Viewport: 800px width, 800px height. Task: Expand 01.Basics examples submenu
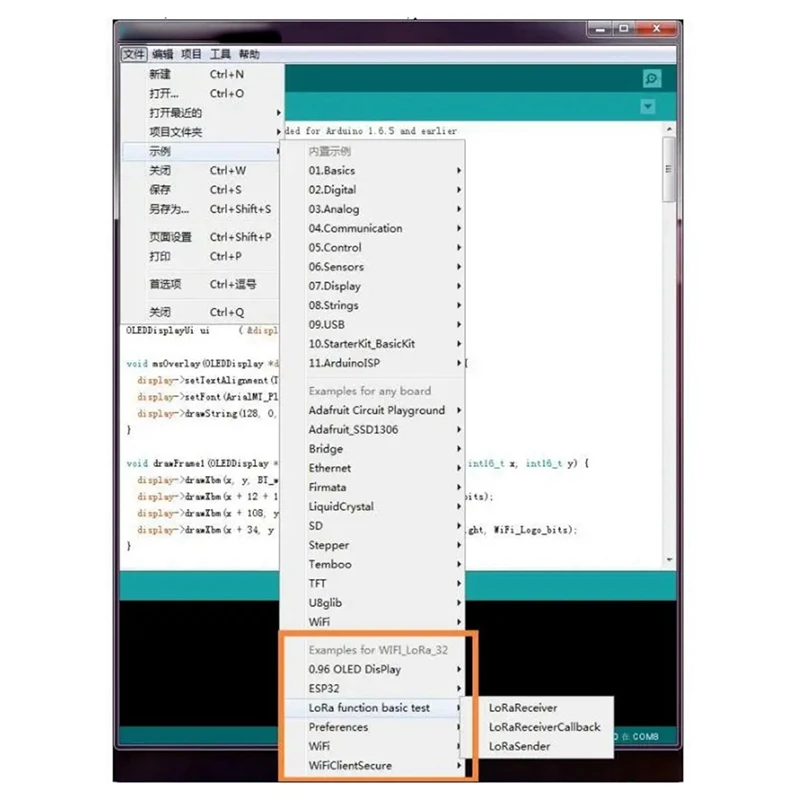(373, 170)
